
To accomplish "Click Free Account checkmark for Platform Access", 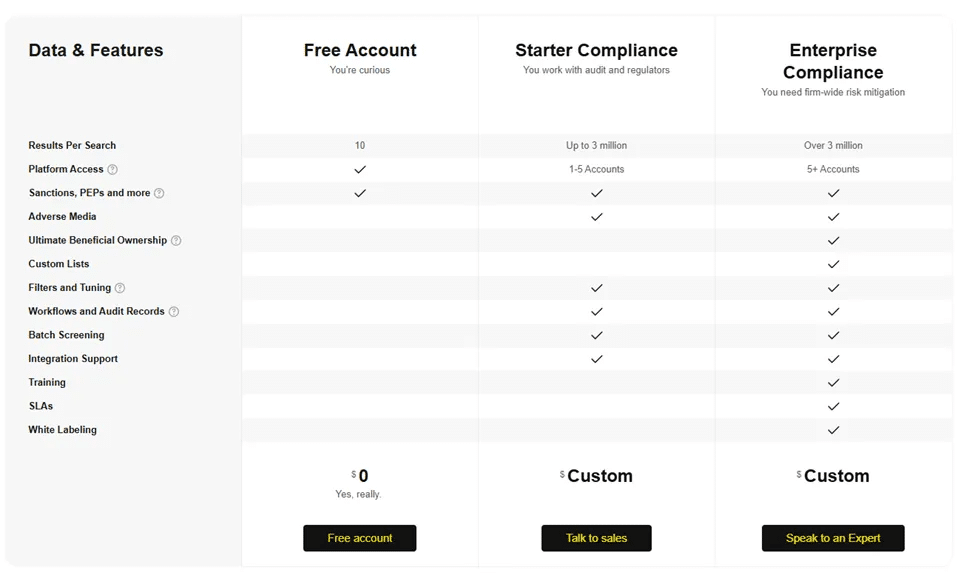I will coord(360,169).
